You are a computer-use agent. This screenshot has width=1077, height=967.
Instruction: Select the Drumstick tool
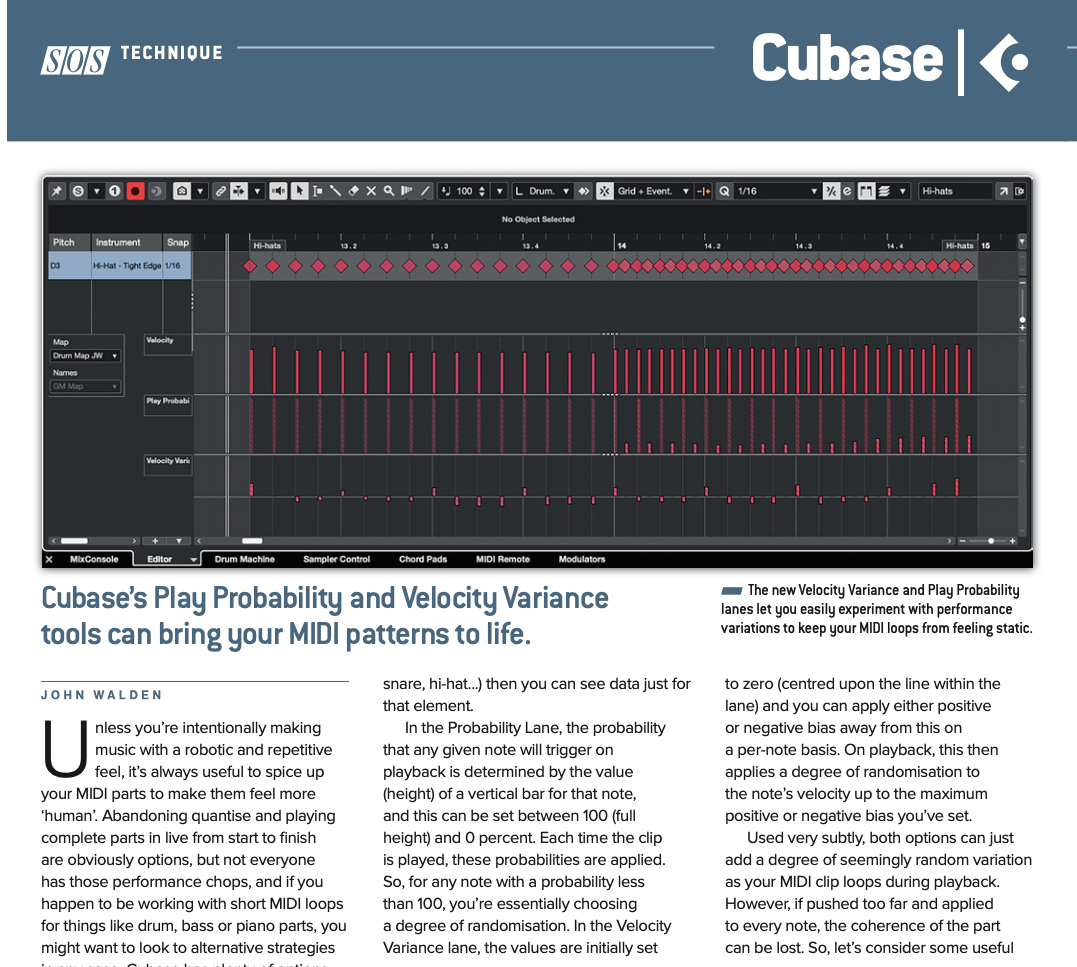[x=335, y=191]
